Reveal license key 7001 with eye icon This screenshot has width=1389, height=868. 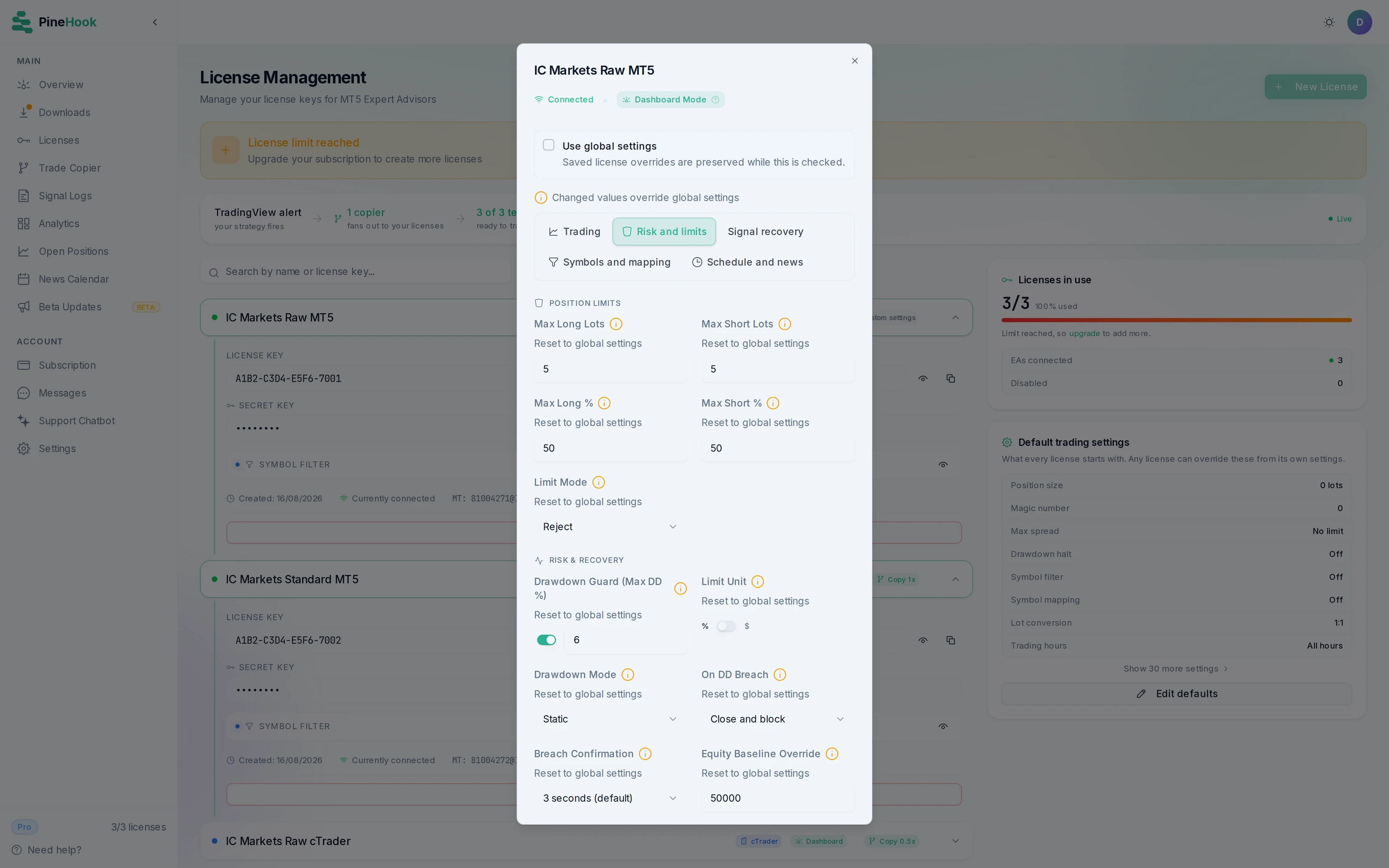[x=922, y=379]
